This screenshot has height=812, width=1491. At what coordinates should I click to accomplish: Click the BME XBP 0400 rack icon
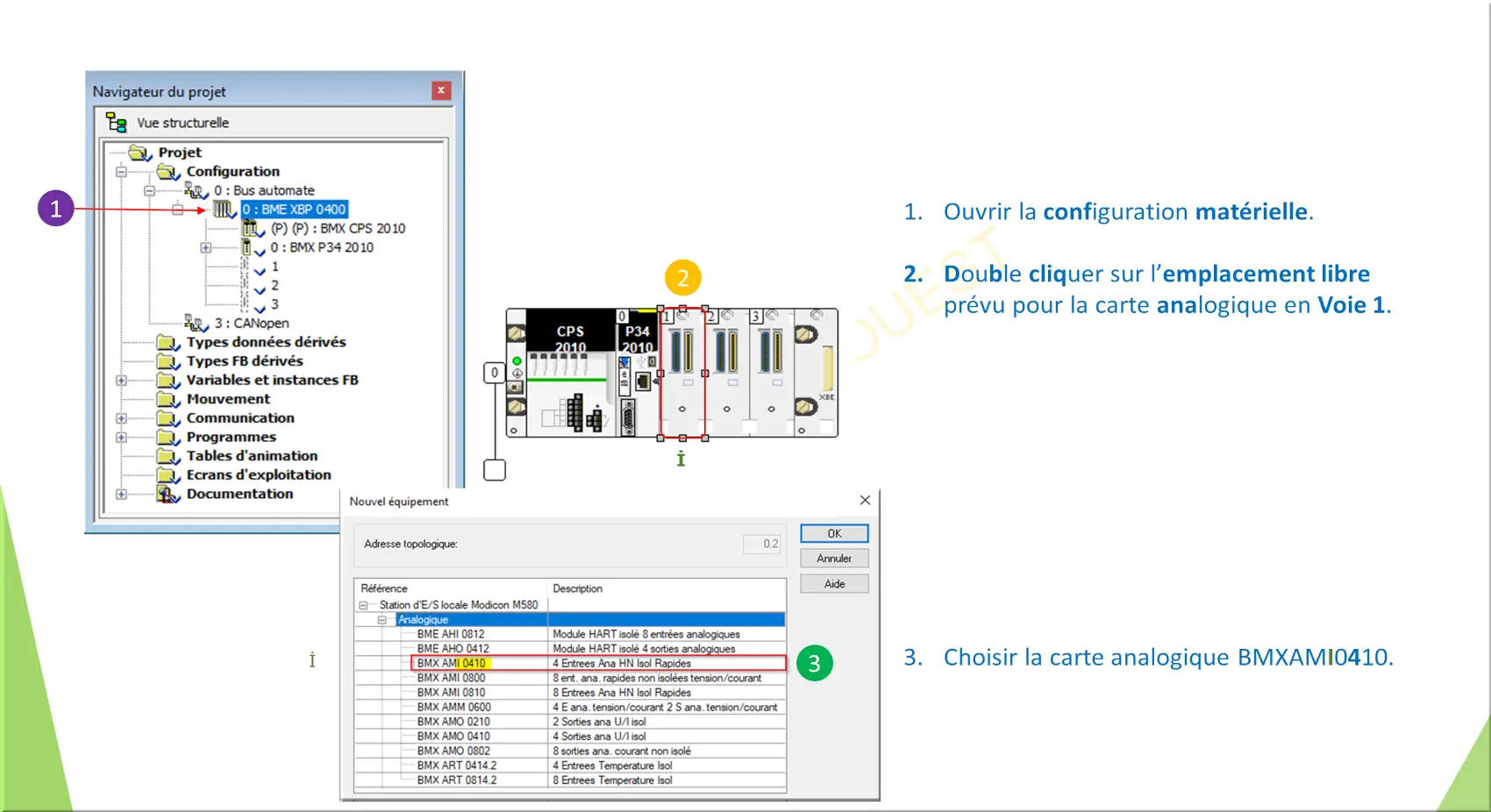click(225, 210)
